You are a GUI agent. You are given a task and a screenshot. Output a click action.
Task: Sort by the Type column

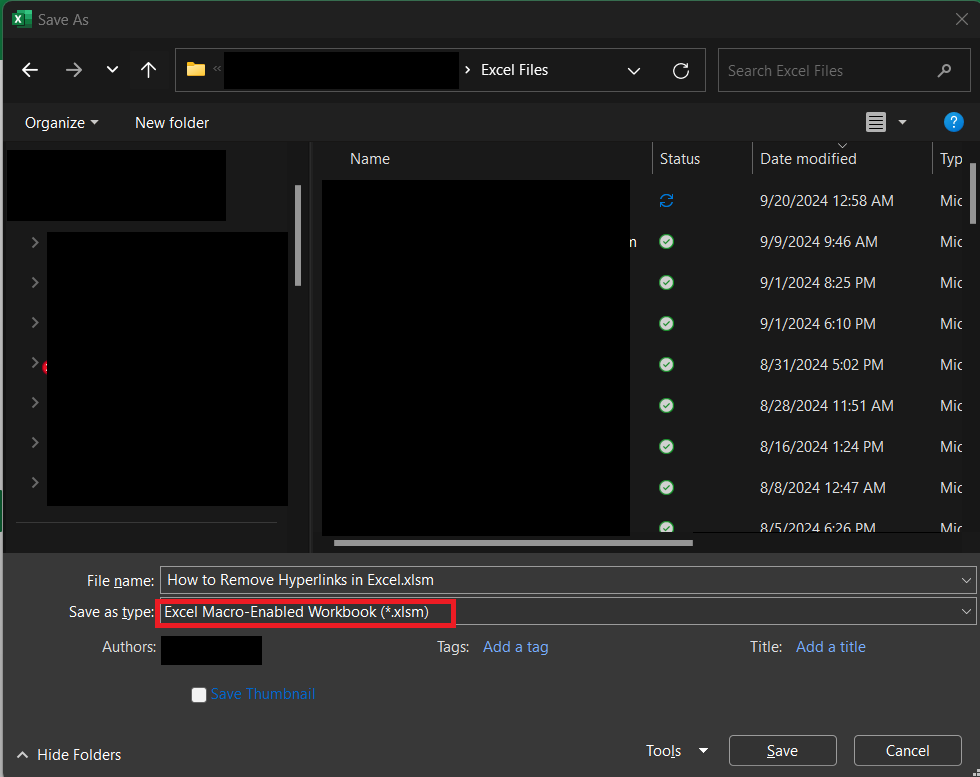pyautogui.click(x=952, y=159)
